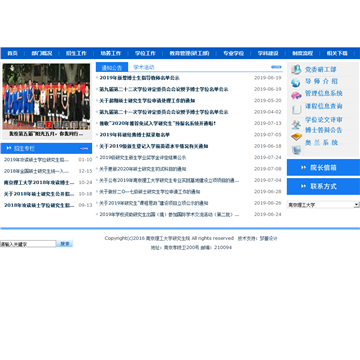Click the monitor icon below 奥兰系统
Image resolution: width=360 pixels, height=360 pixels.
(x=296, y=150)
